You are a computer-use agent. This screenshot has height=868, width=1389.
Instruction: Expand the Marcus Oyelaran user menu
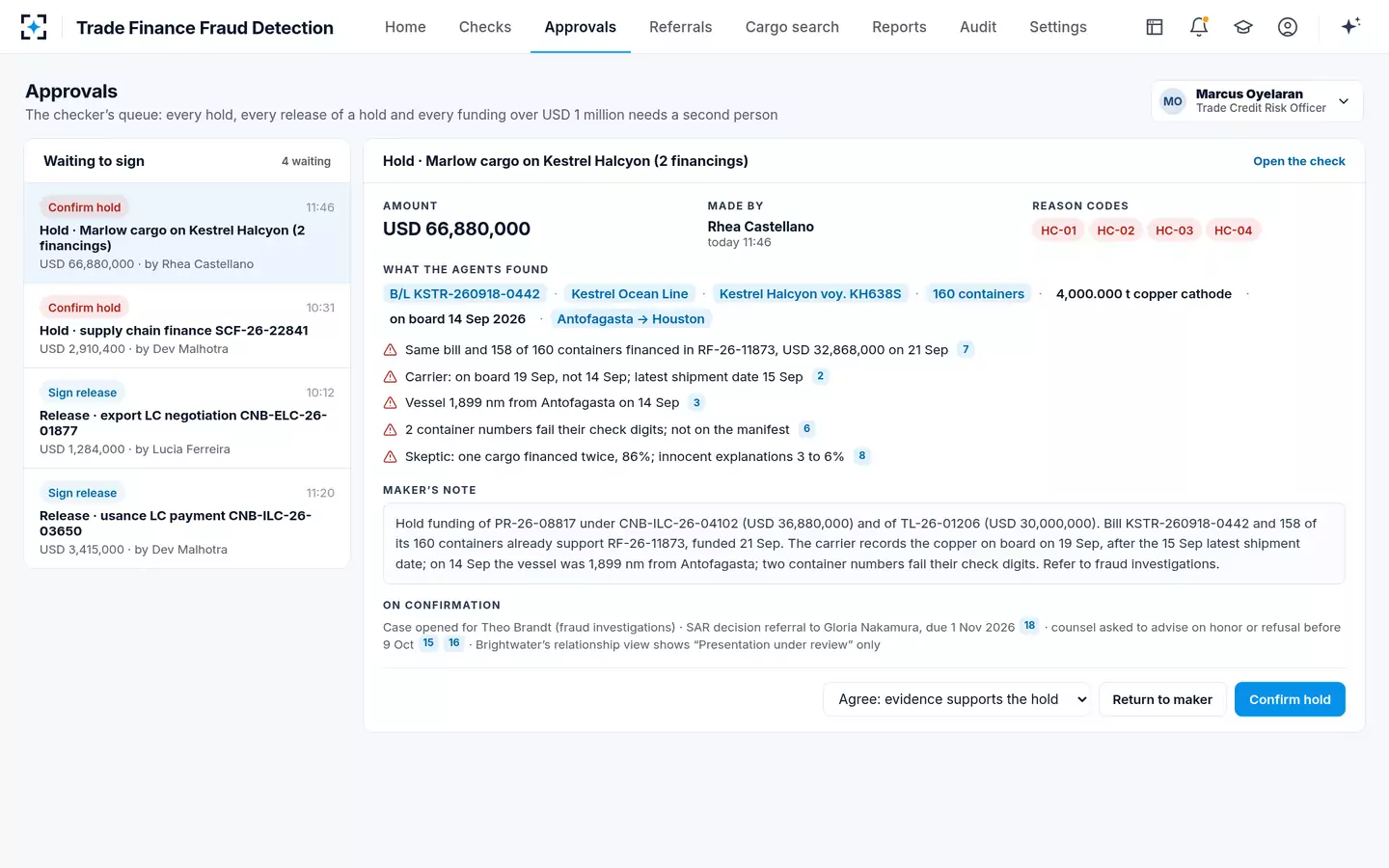pos(1257,101)
